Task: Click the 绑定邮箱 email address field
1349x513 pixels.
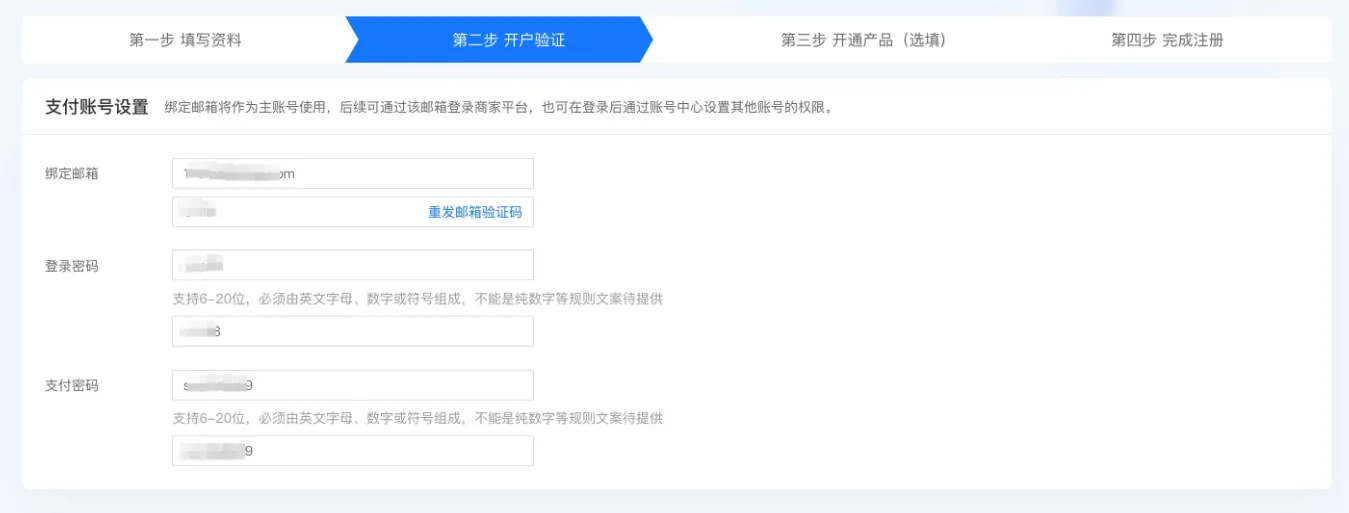Action: [x=352, y=174]
